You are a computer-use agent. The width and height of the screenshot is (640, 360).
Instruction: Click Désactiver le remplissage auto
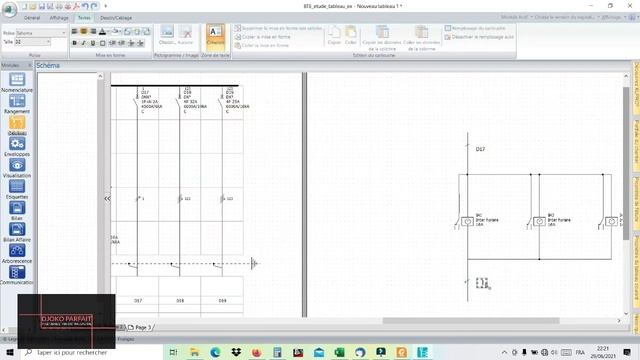pos(479,37)
